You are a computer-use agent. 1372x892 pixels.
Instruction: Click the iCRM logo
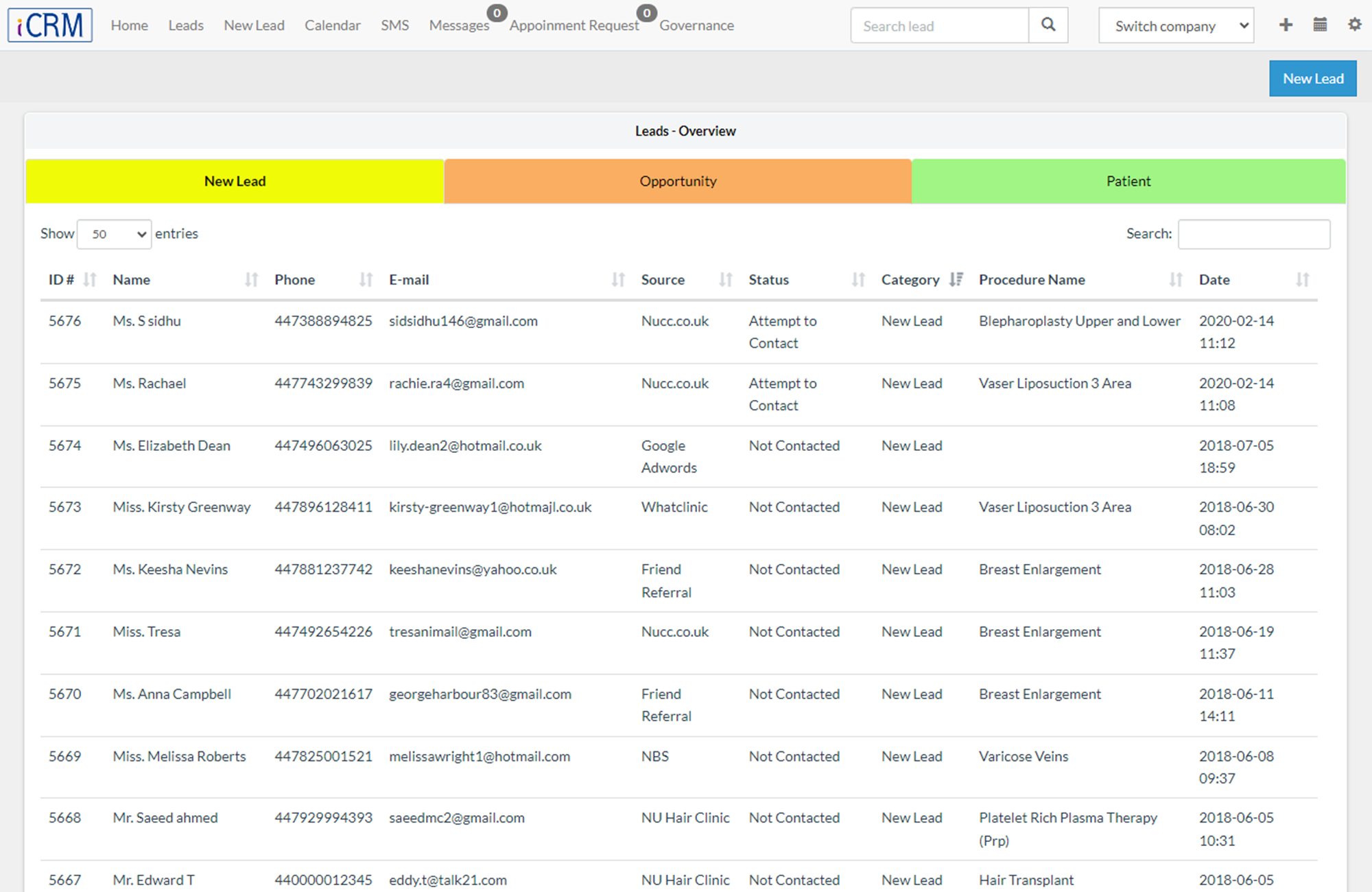point(50,25)
